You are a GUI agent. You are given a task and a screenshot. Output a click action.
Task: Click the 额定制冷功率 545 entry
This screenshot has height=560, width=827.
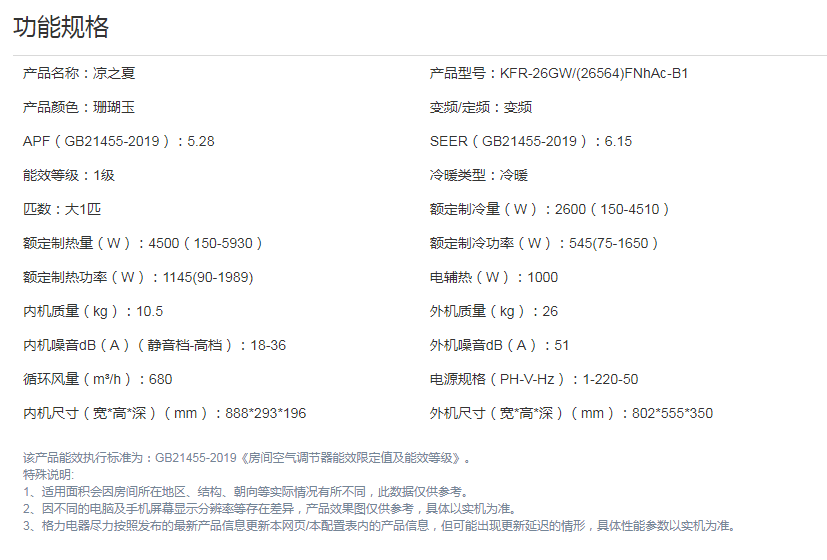coord(545,243)
